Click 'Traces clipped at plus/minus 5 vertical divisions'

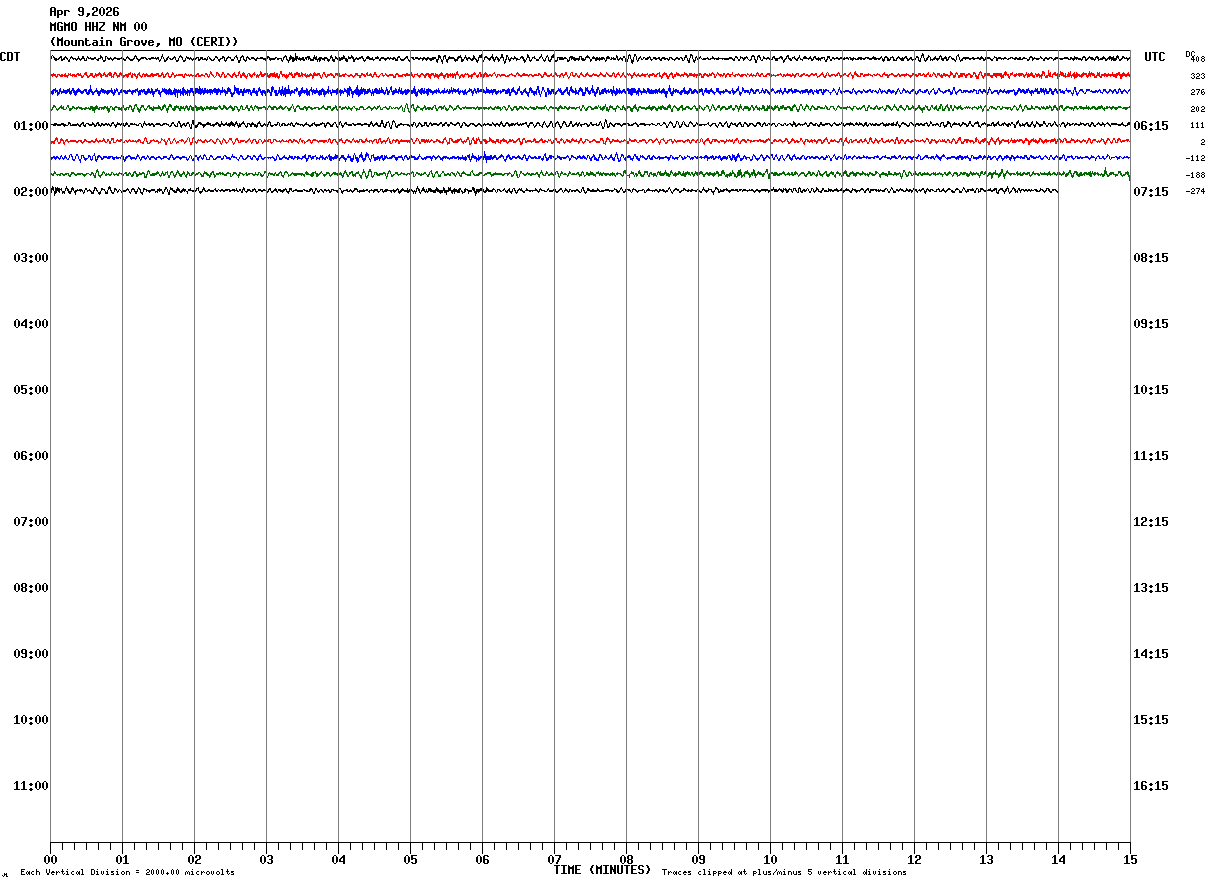[784, 873]
